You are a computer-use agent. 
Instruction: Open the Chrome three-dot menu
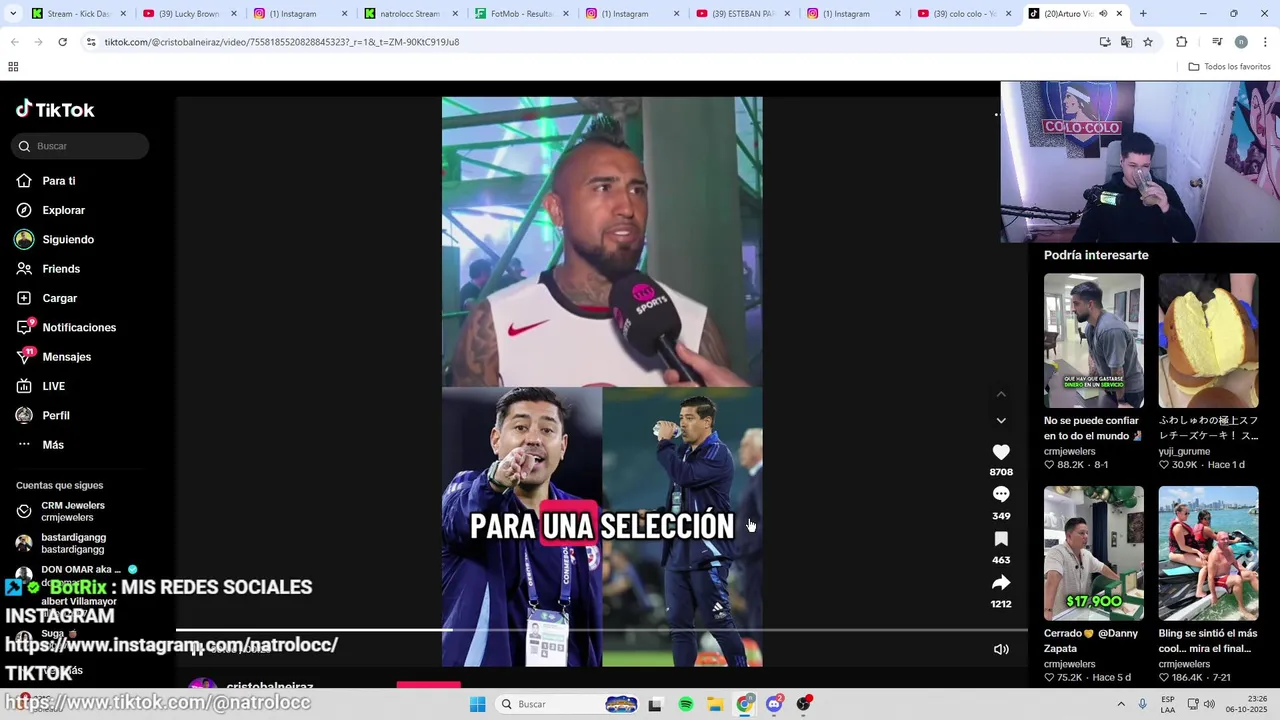click(x=1266, y=42)
